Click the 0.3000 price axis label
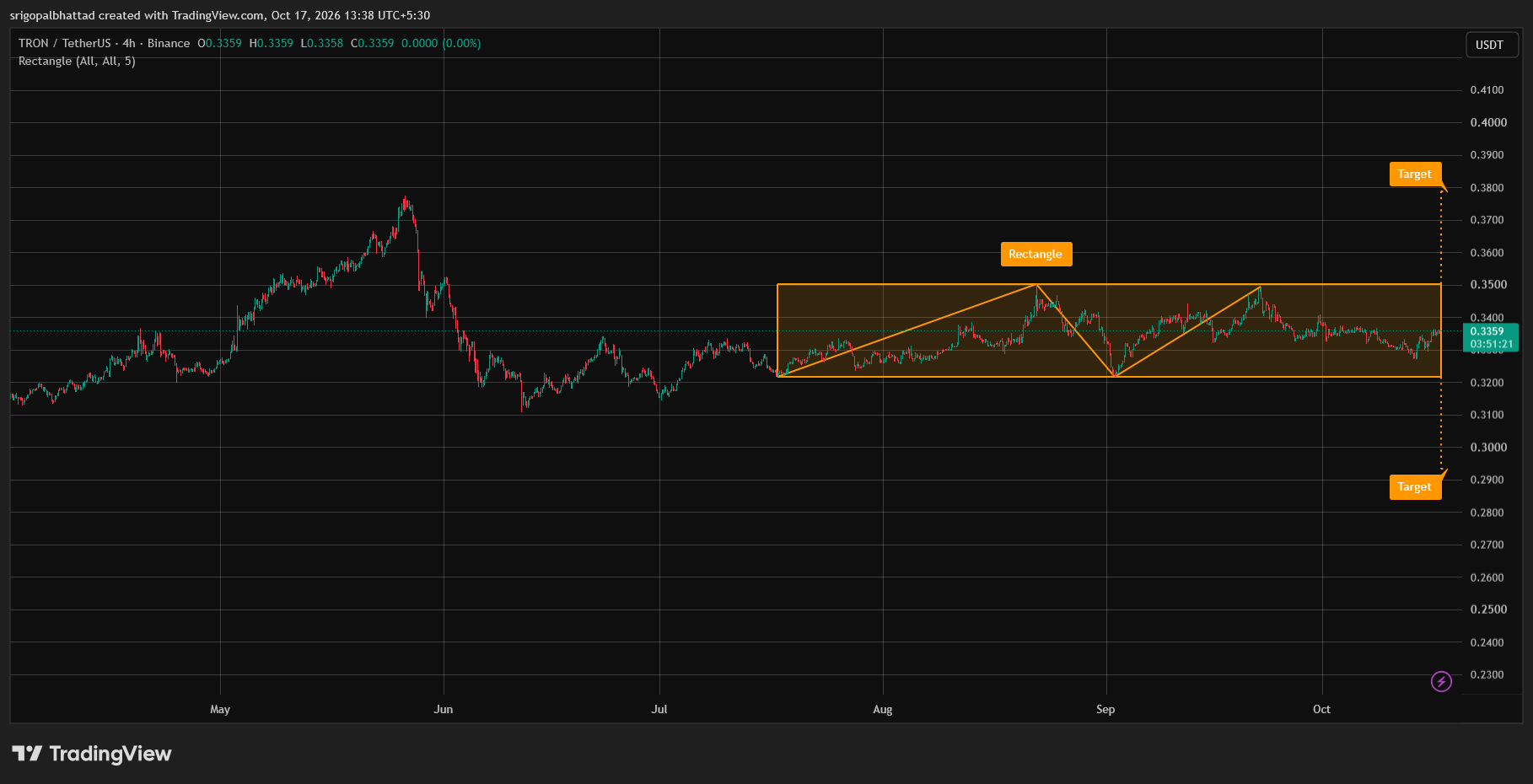 point(1488,448)
